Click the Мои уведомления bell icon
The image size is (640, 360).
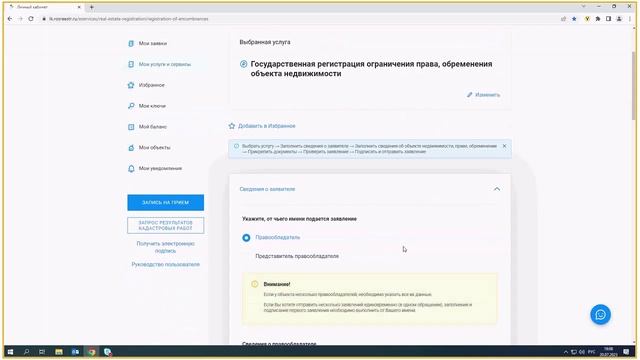131,168
